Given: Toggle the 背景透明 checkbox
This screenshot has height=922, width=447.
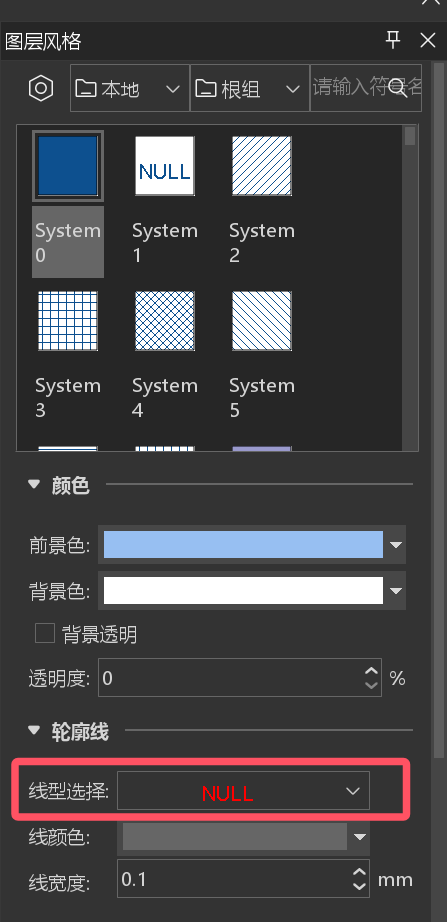Looking at the screenshot, I should pyautogui.click(x=45, y=633).
